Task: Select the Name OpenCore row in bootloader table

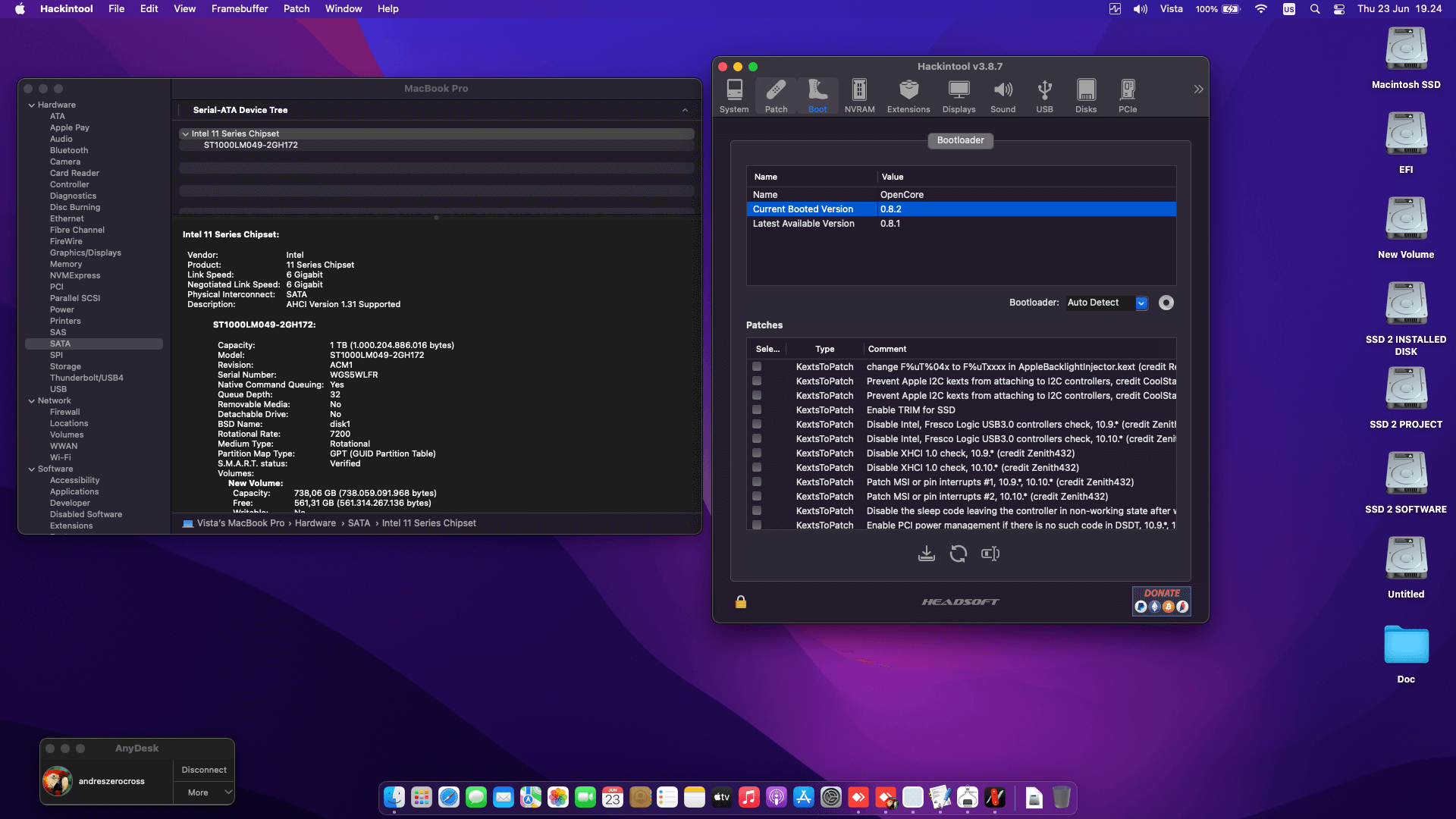Action: pos(961,195)
